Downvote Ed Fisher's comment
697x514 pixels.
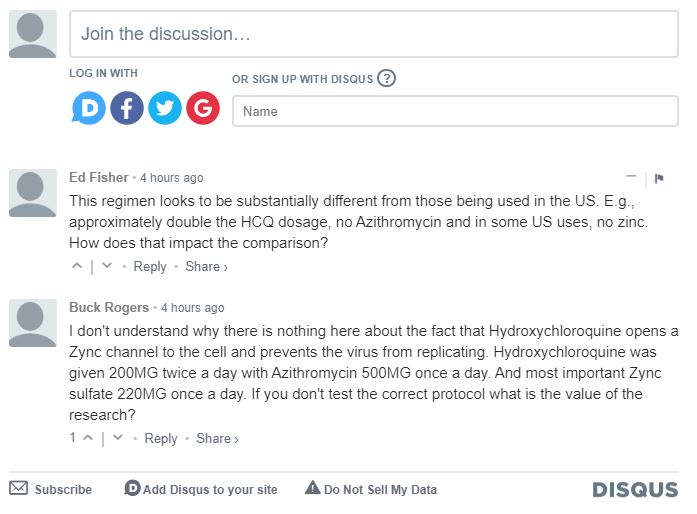point(107,266)
